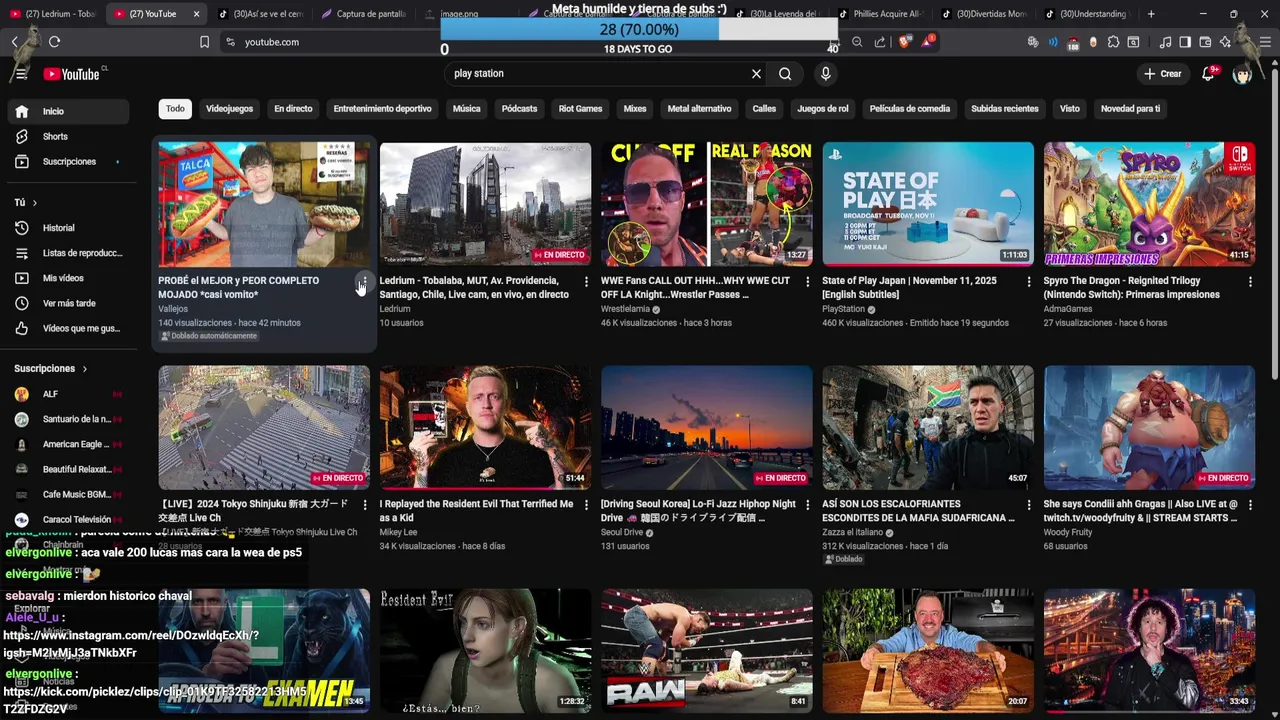Open the Vallejos channel link
Image resolution: width=1280 pixels, height=720 pixels.
pyautogui.click(x=173, y=309)
